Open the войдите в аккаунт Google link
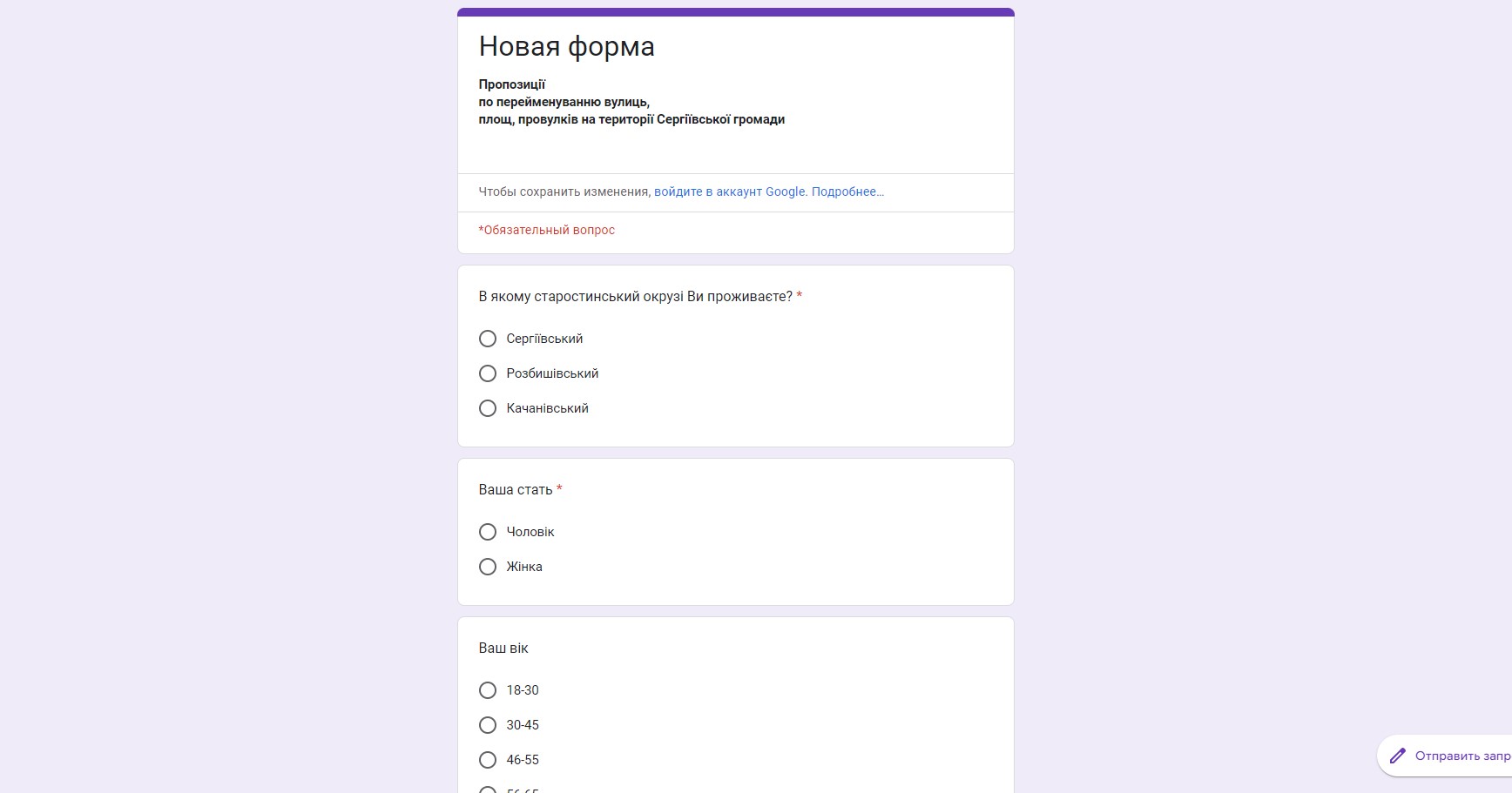The width and height of the screenshot is (1512, 793). tap(730, 192)
